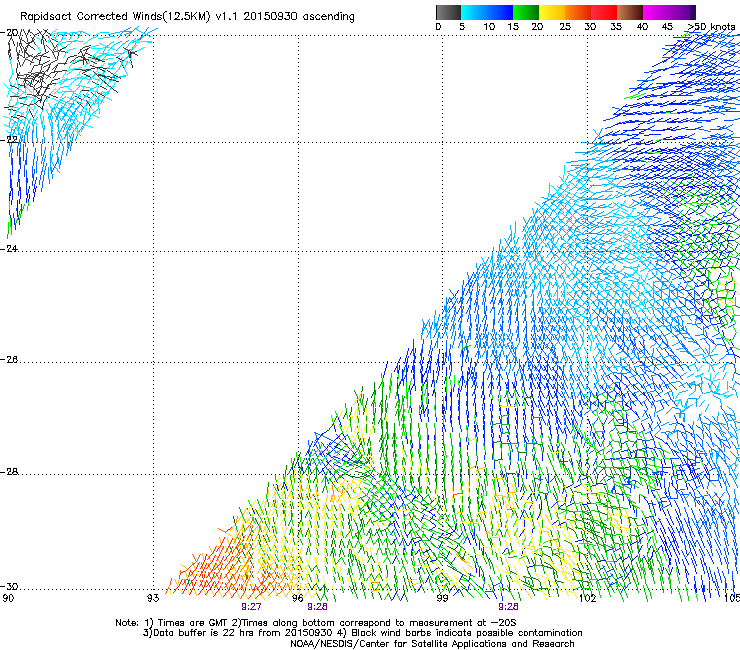Pick the magenta 40-45 knots legend segment
The height and width of the screenshot is (650, 740).
pos(656,12)
